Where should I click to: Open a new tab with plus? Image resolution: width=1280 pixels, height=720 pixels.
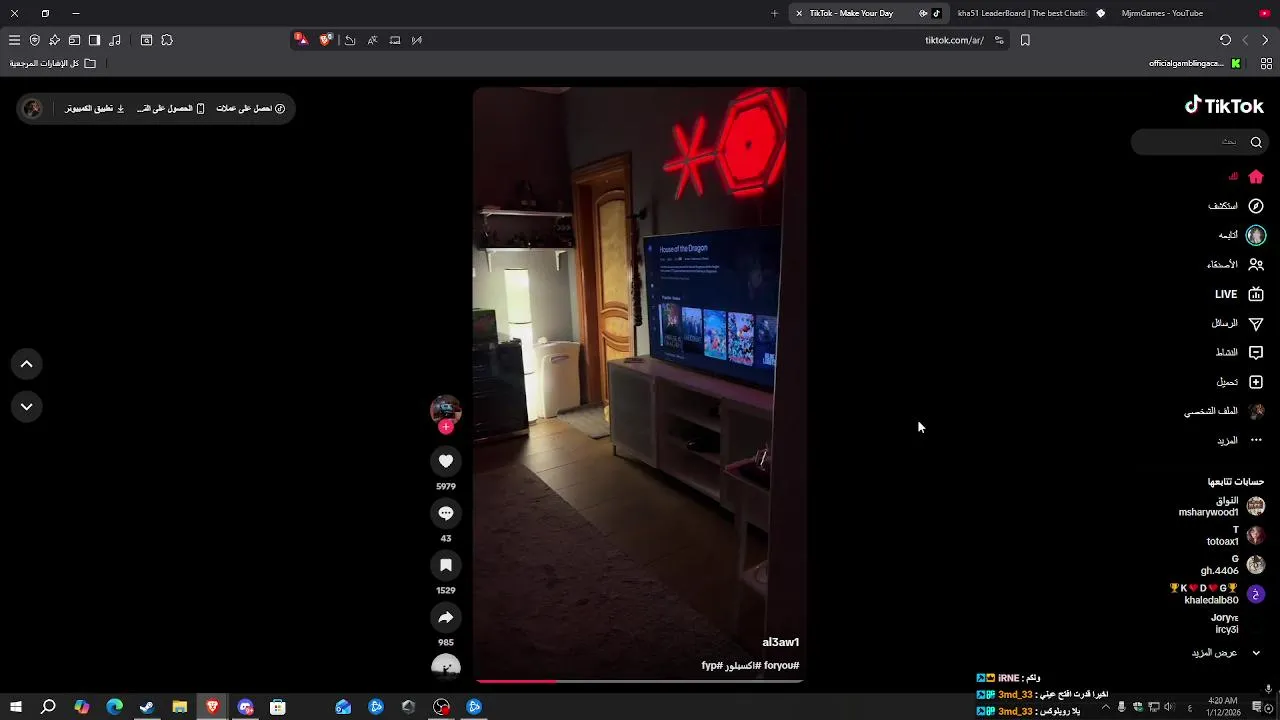[774, 13]
